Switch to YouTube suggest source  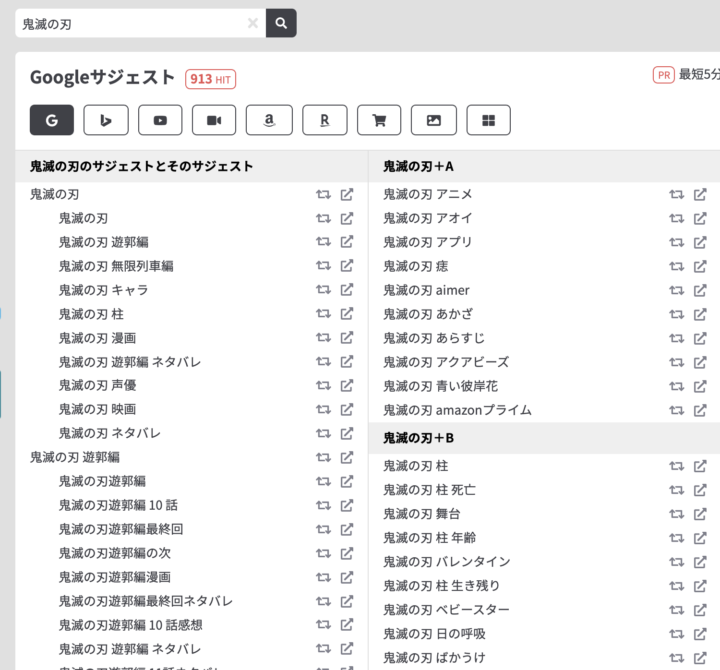click(160, 120)
